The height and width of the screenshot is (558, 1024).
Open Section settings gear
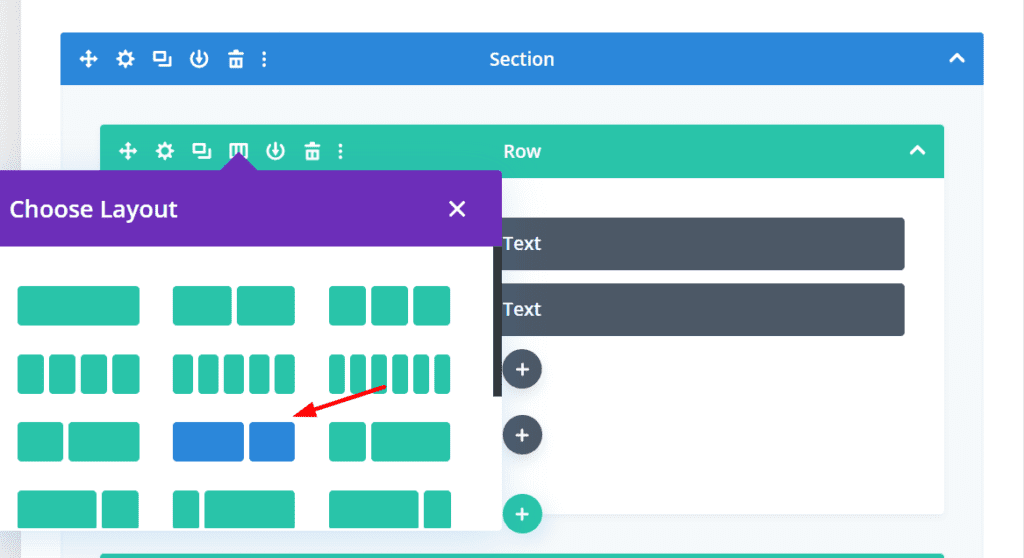(x=125, y=59)
